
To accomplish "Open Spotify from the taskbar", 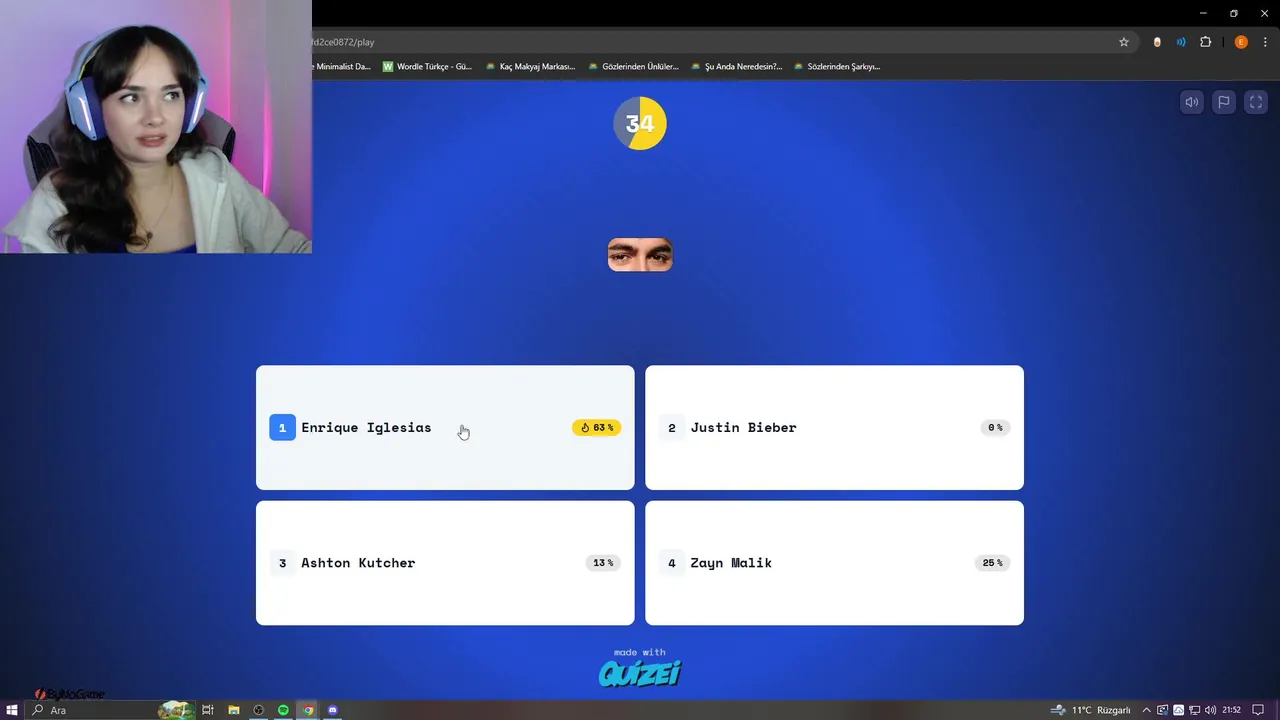I will [284, 710].
